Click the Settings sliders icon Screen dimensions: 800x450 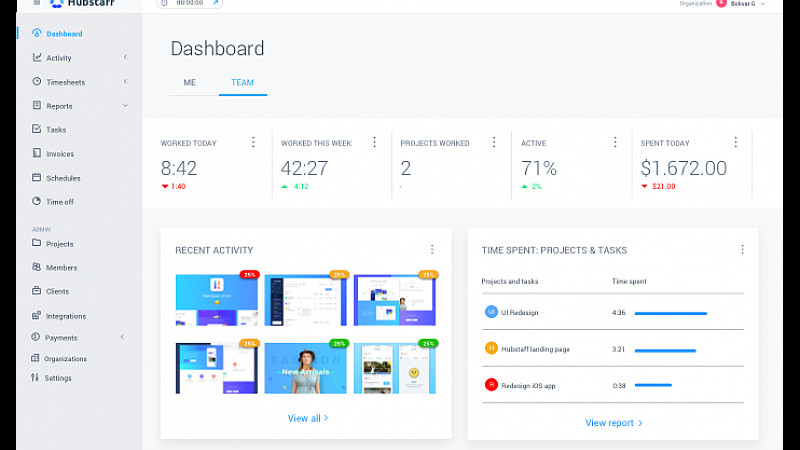[35, 378]
